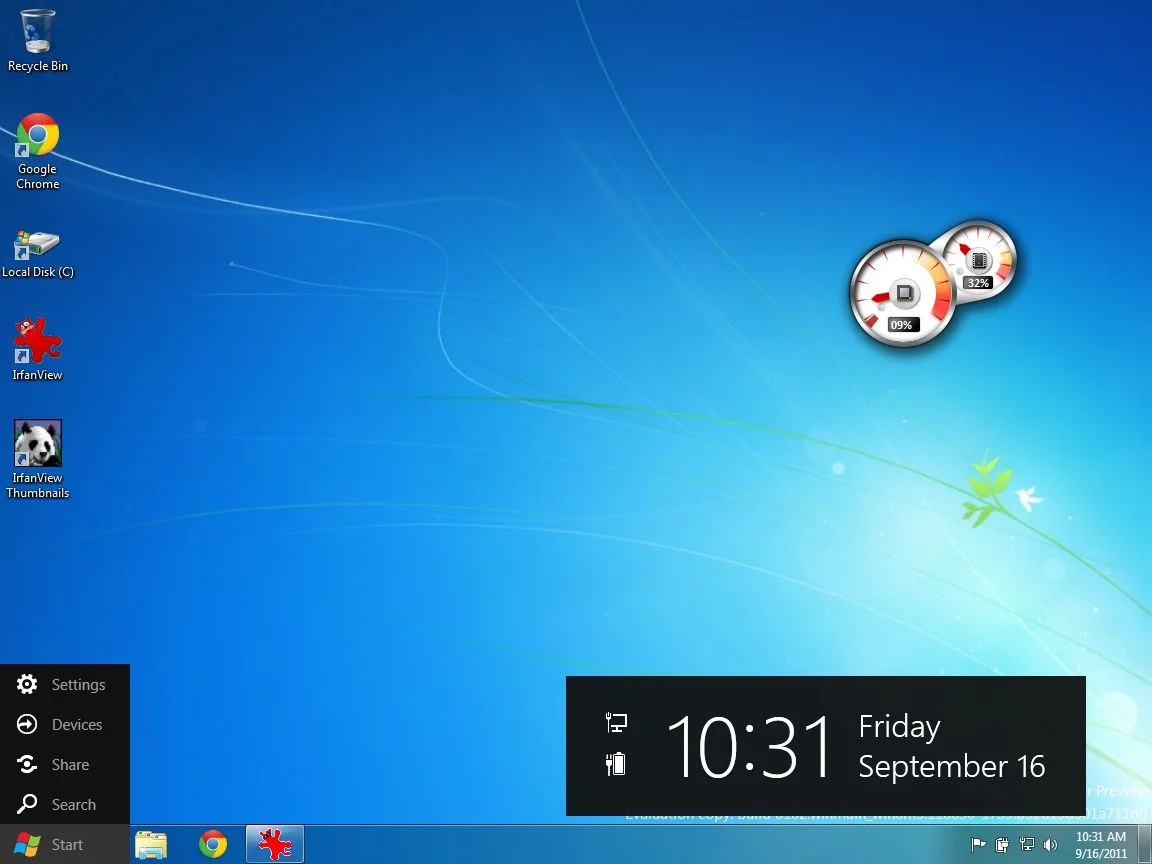The image size is (1152, 864).
Task: Click the Friday text in the overlay
Action: pos(899,727)
